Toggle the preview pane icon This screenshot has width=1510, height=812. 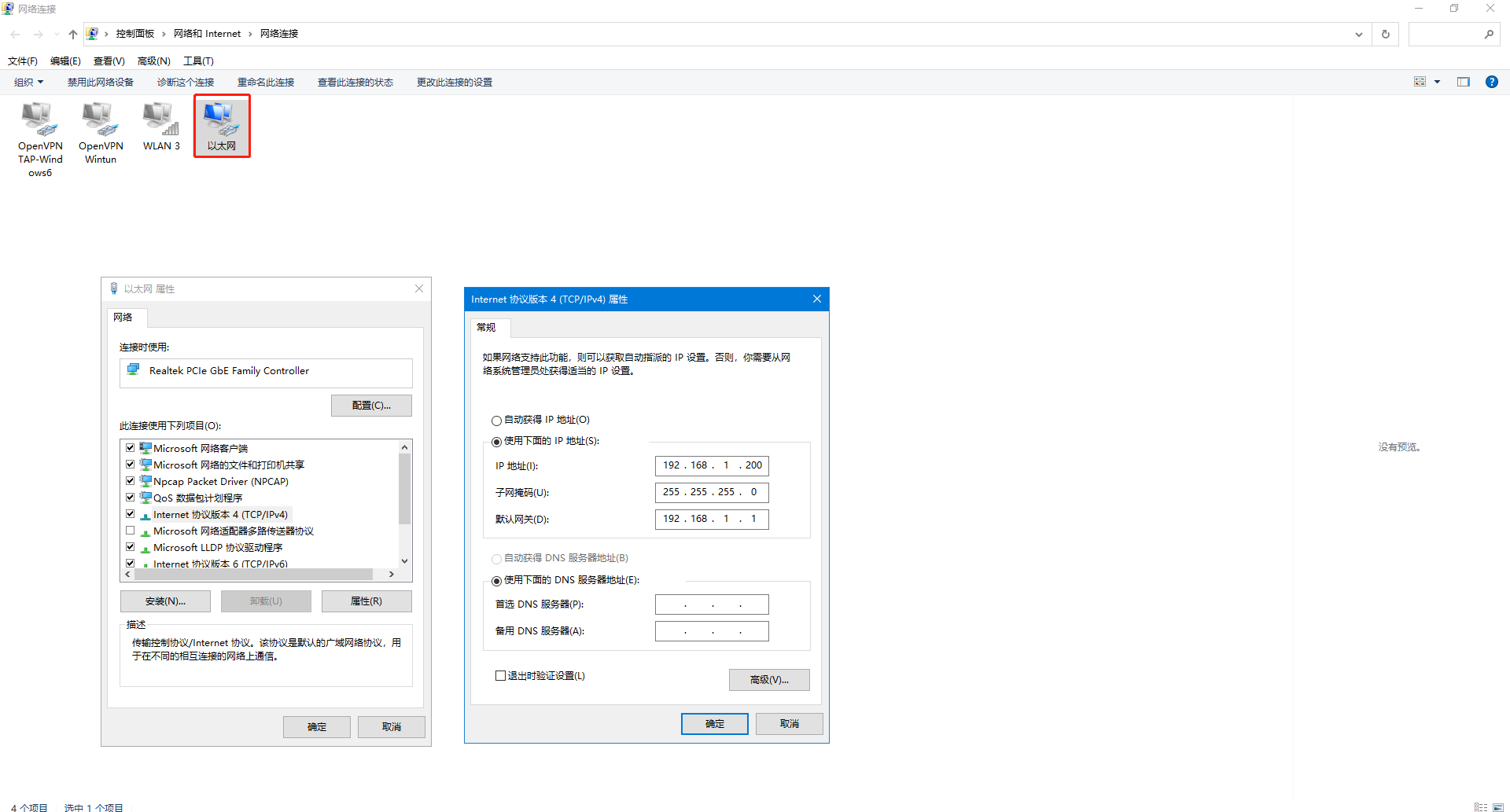click(x=1463, y=82)
